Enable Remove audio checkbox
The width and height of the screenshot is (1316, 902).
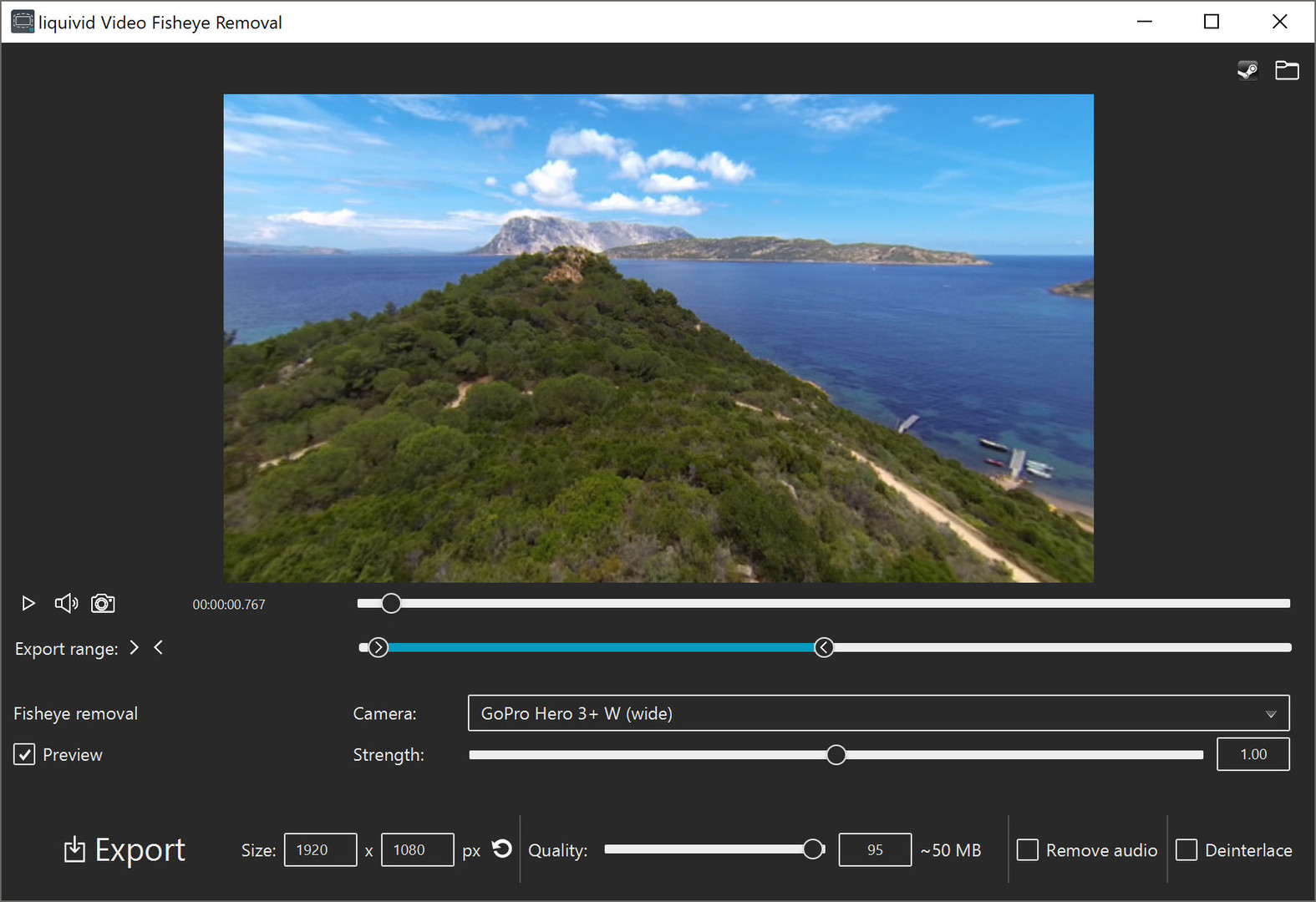coord(1028,849)
